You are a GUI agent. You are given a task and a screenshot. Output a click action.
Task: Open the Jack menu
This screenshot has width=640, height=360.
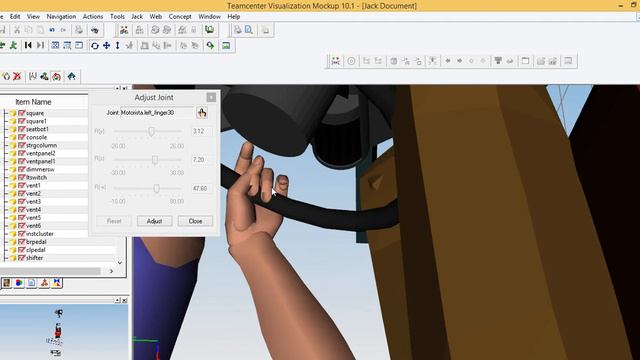(137, 17)
